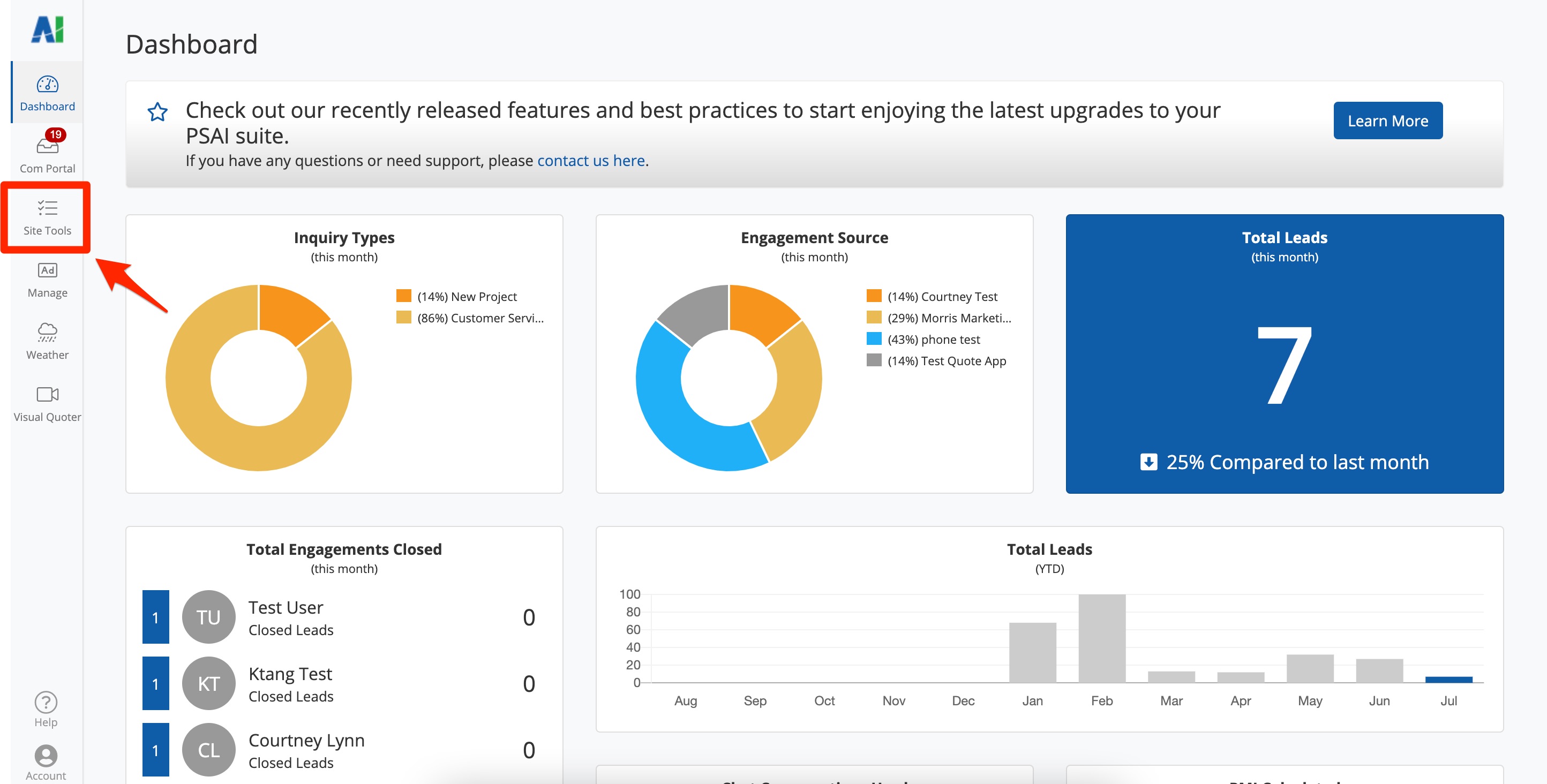Screen dimensions: 1547x784
Task: Toggle Test Quote App legend entry
Action: coord(946,361)
